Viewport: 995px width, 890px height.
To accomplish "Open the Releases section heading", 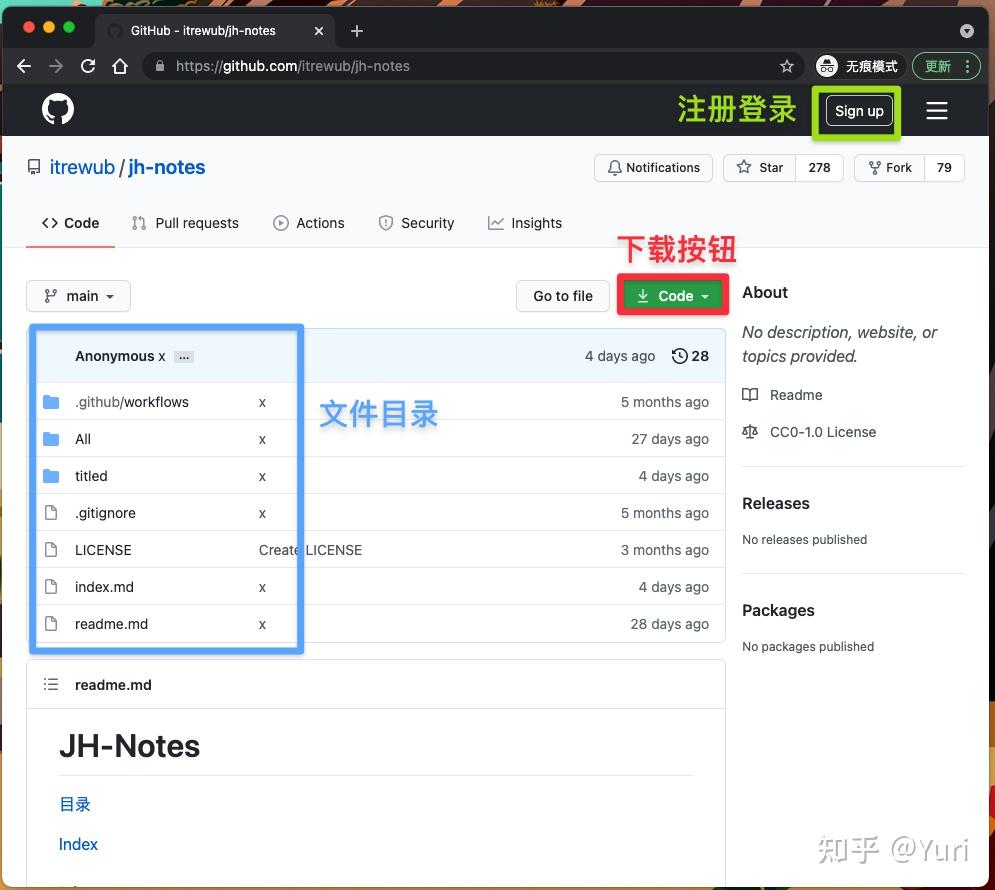I will click(775, 504).
